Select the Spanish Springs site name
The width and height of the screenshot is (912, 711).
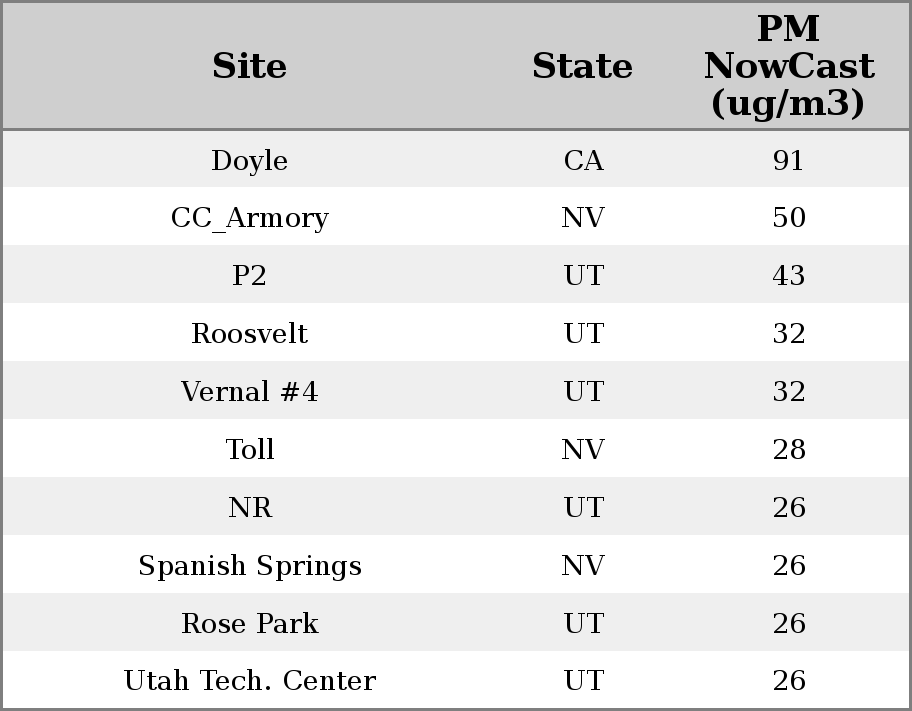pyautogui.click(x=250, y=566)
